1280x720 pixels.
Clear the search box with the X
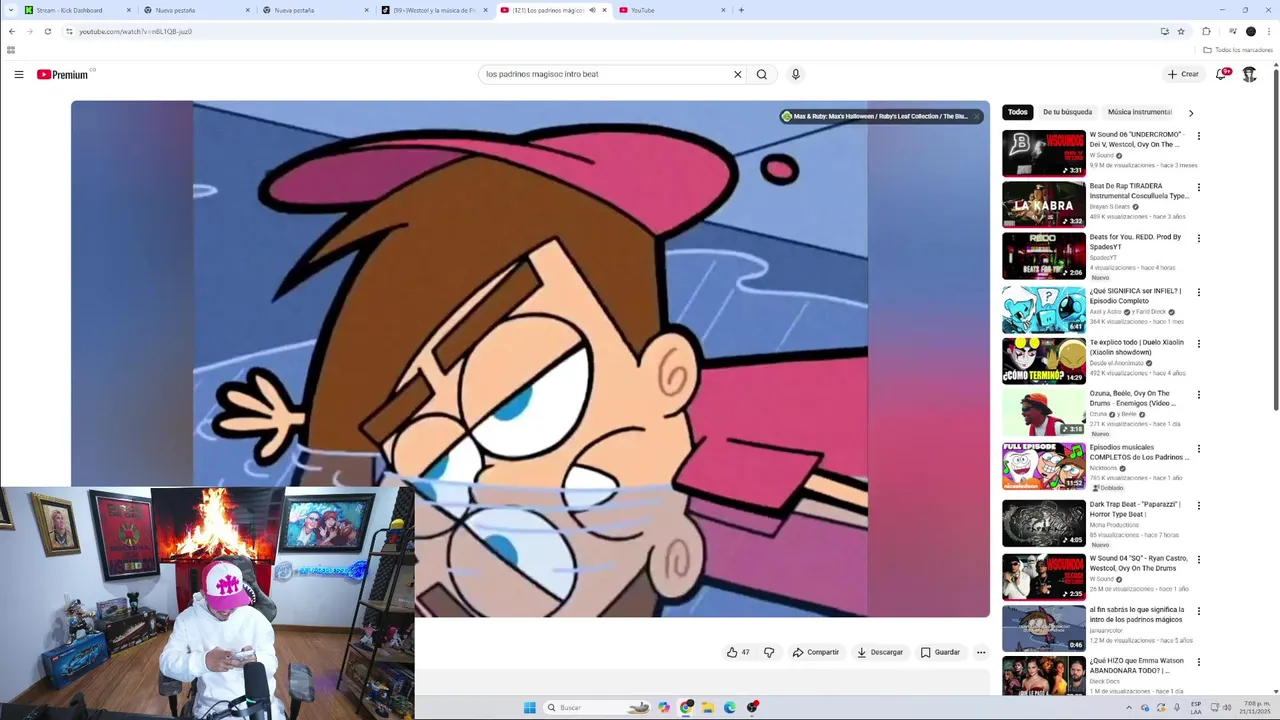pyautogui.click(x=738, y=74)
